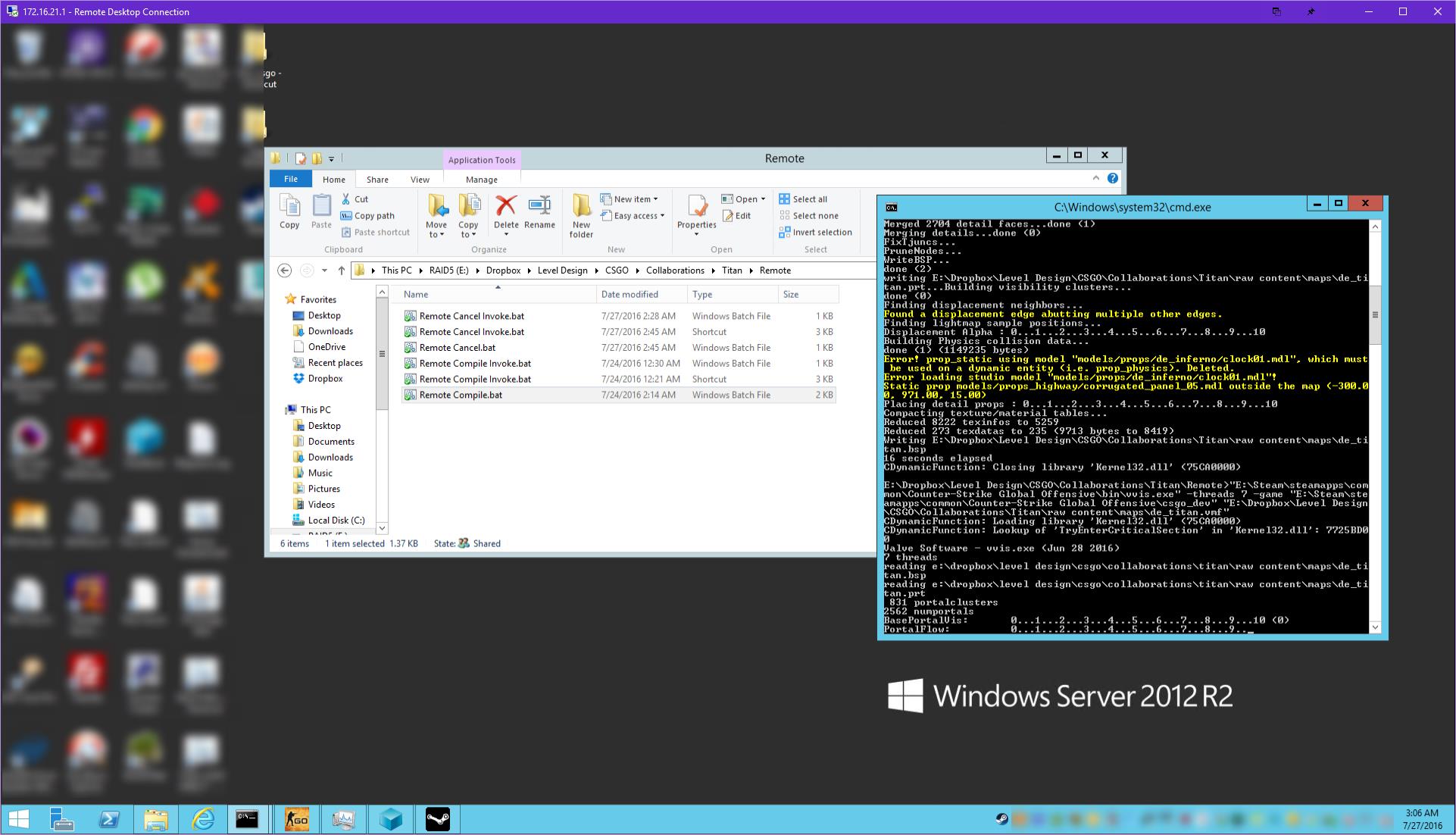Screen dimensions: 1456x835
Task: Click the red Delete icon
Action: 506,211
